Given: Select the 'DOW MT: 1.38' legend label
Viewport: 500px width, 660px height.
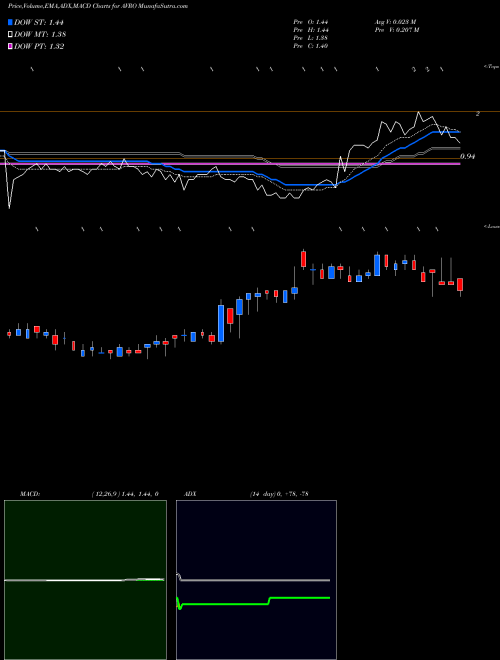Looking at the screenshot, I should pos(40,35).
